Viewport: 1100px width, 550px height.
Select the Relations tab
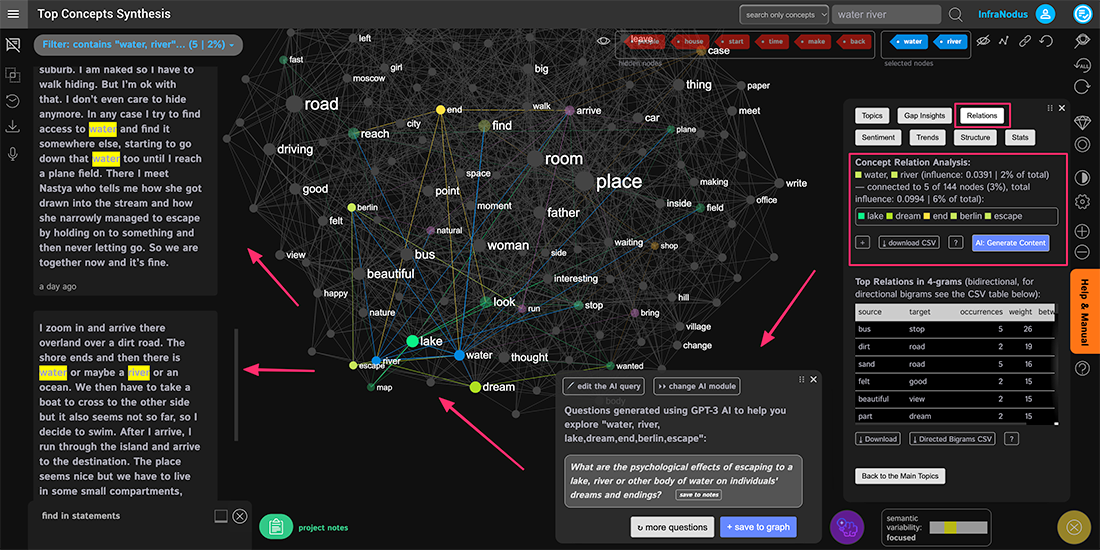[983, 116]
